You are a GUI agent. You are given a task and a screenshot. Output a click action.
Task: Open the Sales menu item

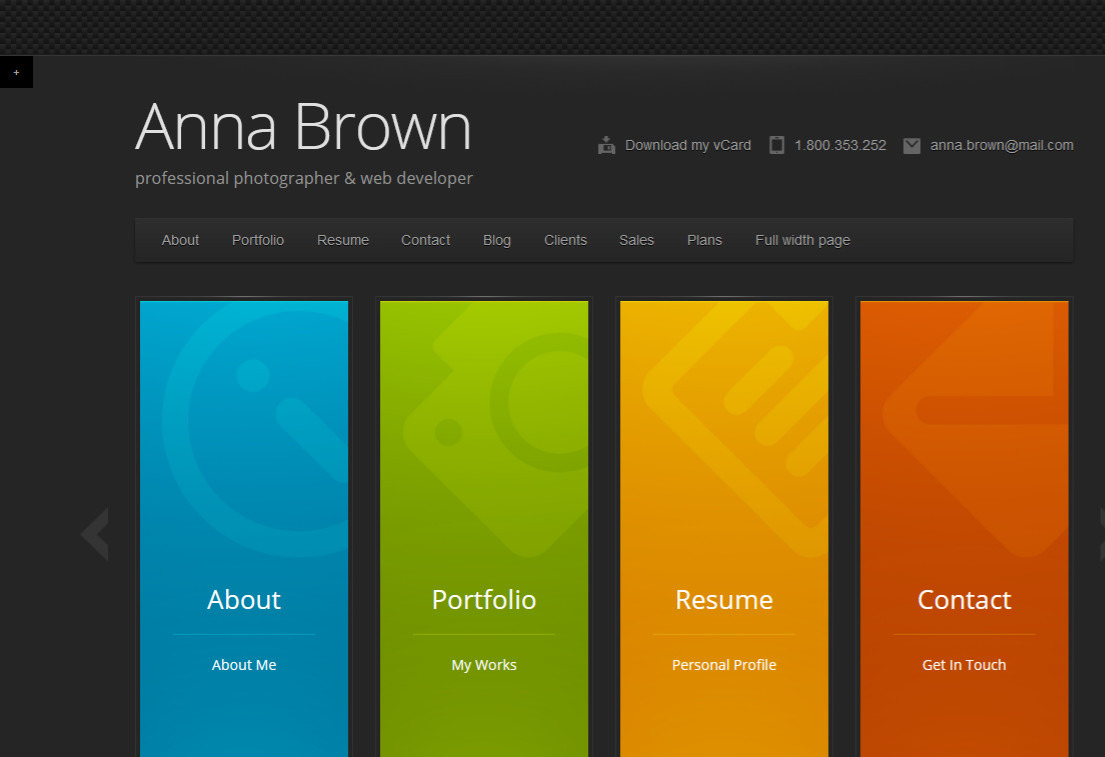[x=636, y=240]
